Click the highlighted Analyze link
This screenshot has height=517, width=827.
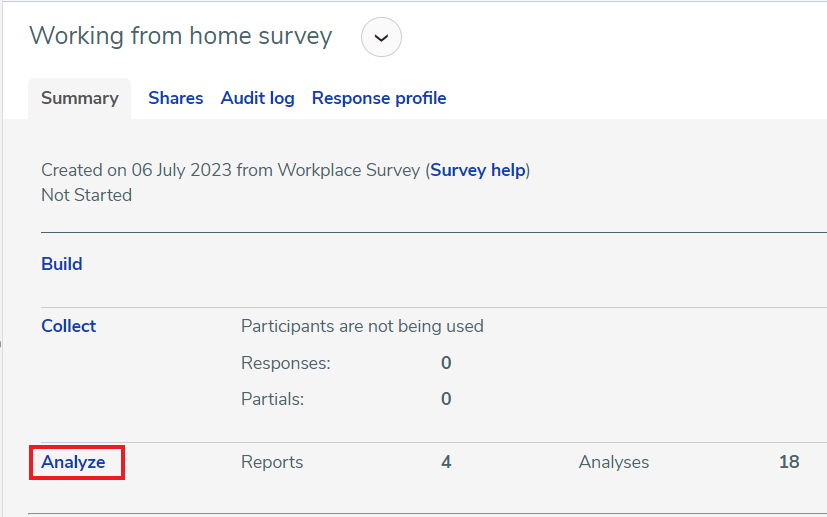(73, 462)
